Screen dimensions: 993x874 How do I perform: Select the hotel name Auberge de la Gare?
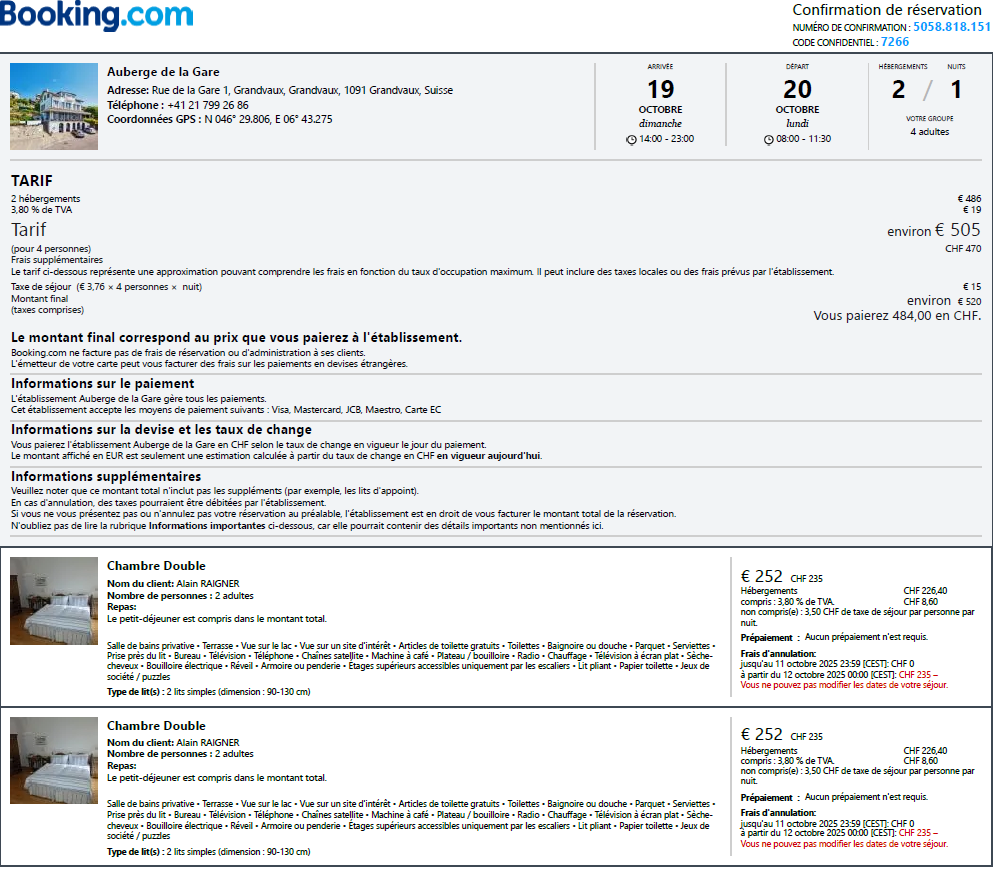(x=163, y=72)
